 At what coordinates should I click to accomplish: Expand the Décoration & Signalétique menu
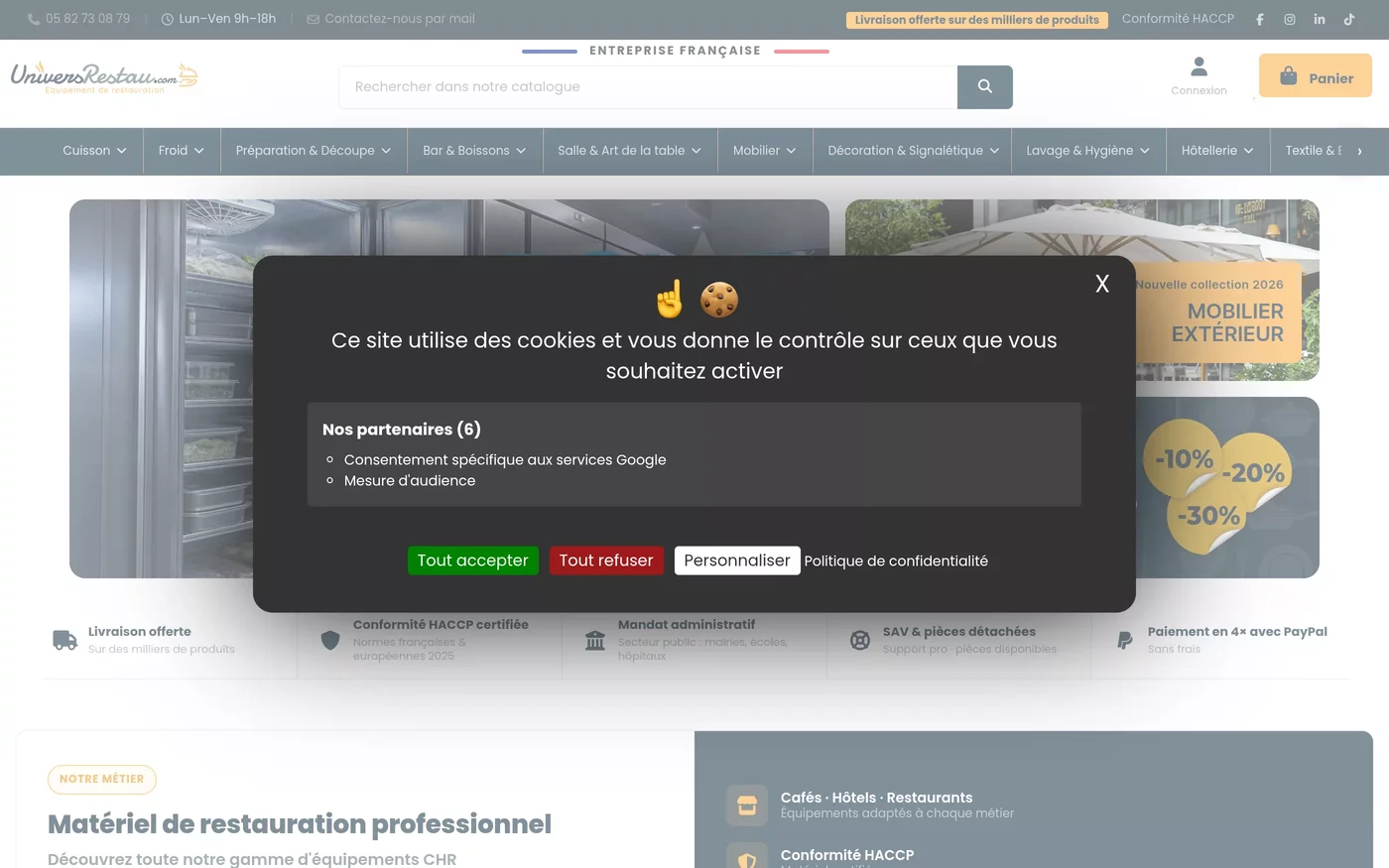pyautogui.click(x=913, y=151)
